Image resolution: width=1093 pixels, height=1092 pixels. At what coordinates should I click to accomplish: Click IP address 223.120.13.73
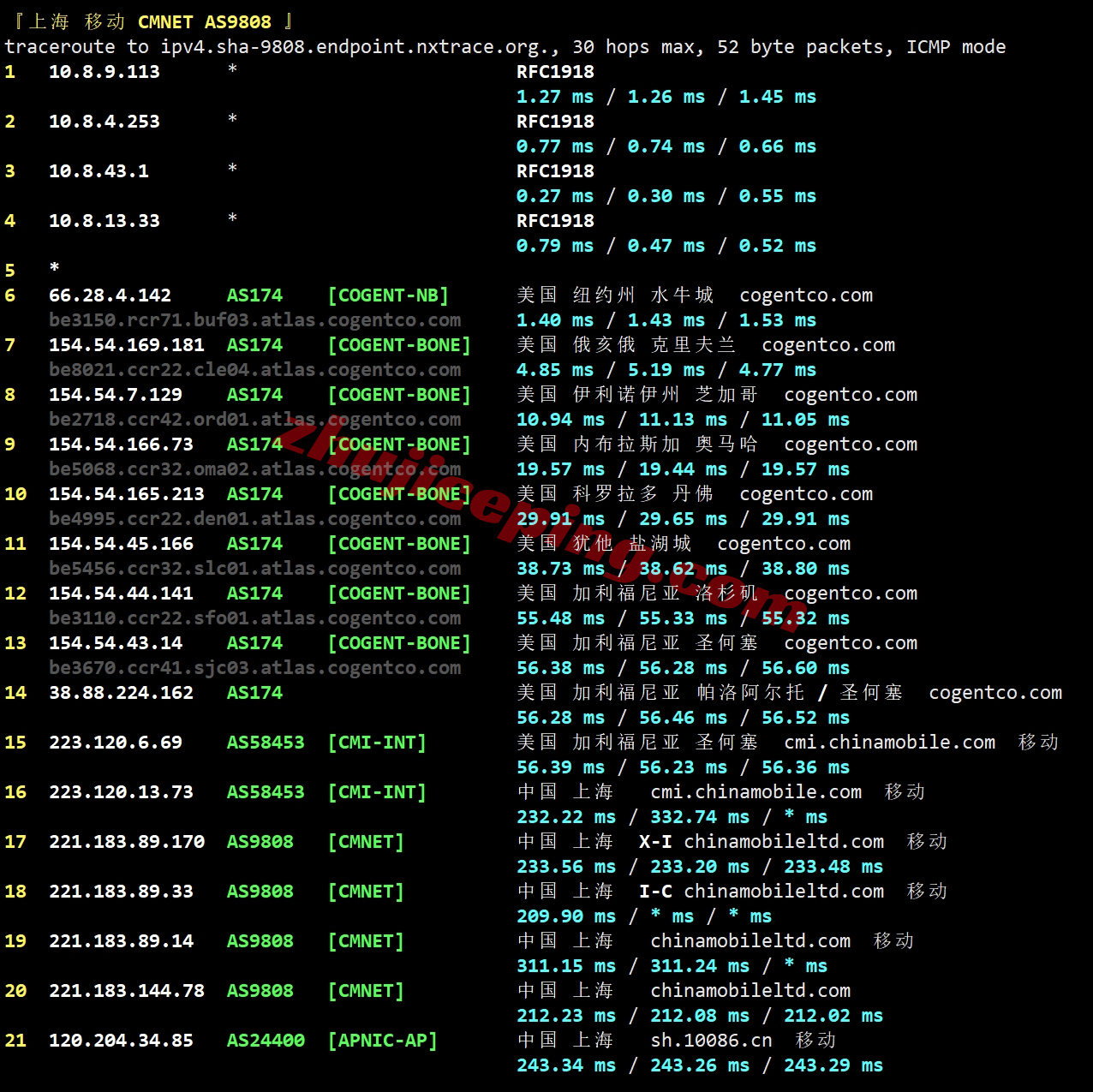[121, 792]
